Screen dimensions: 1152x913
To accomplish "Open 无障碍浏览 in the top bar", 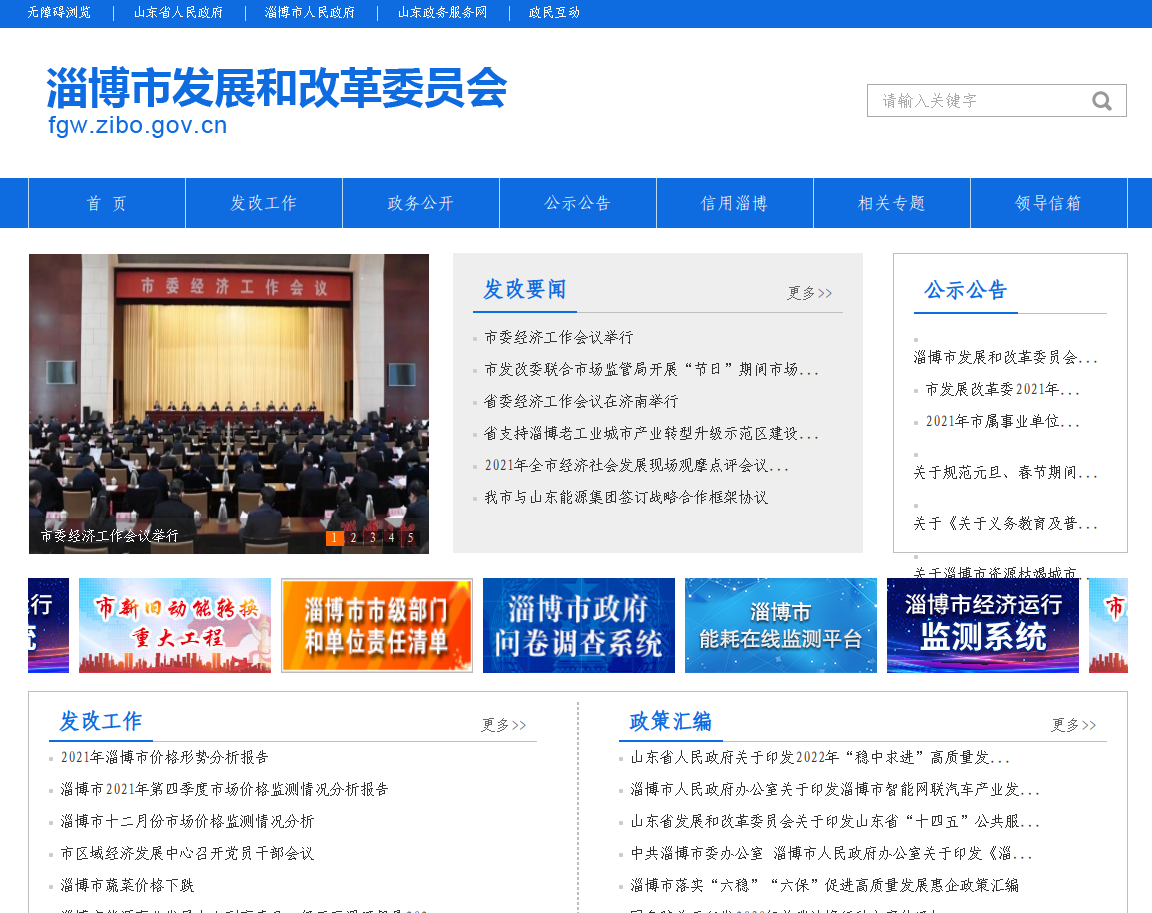I will [59, 12].
